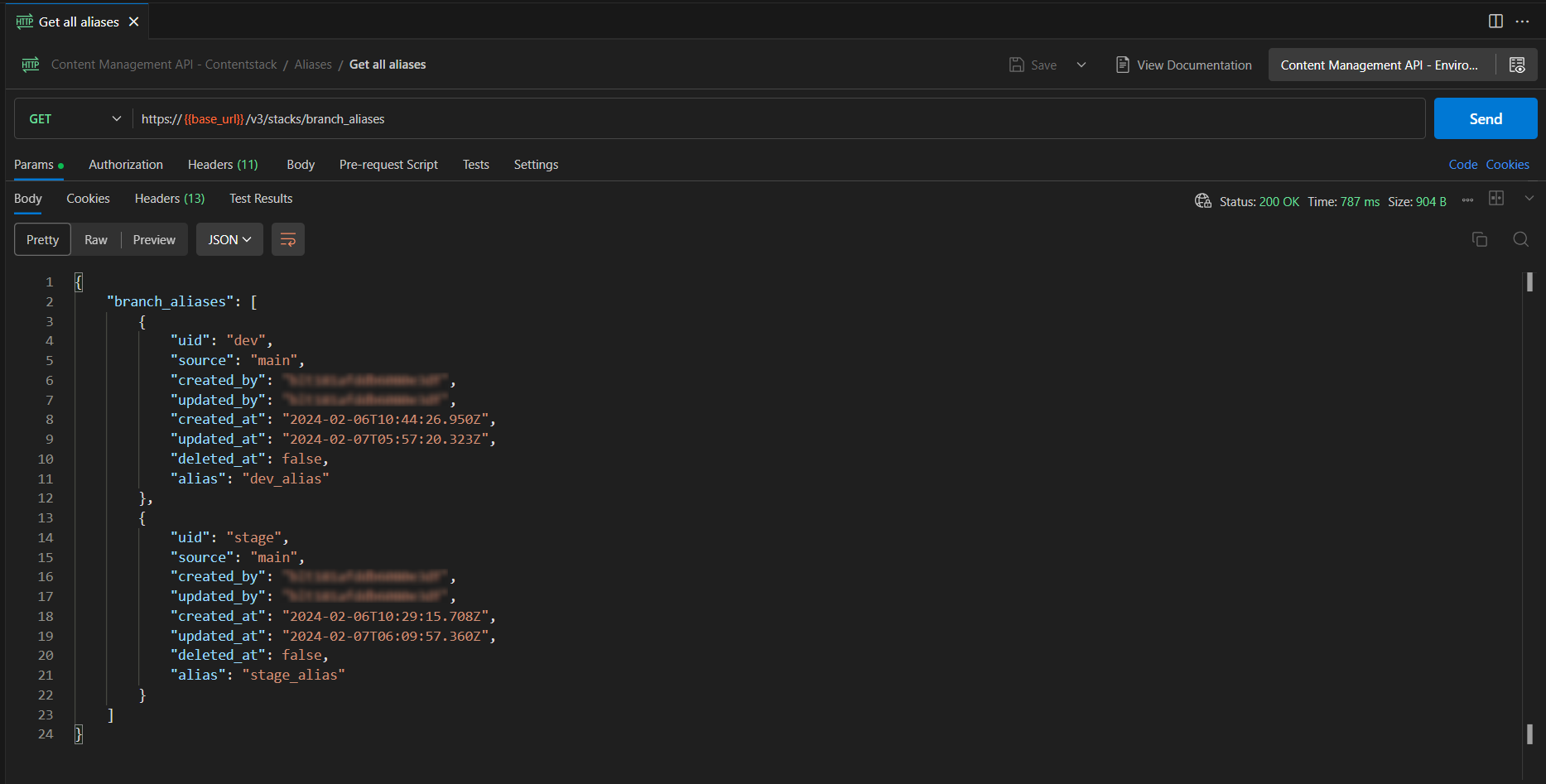Copy response body icon

[x=1480, y=239]
